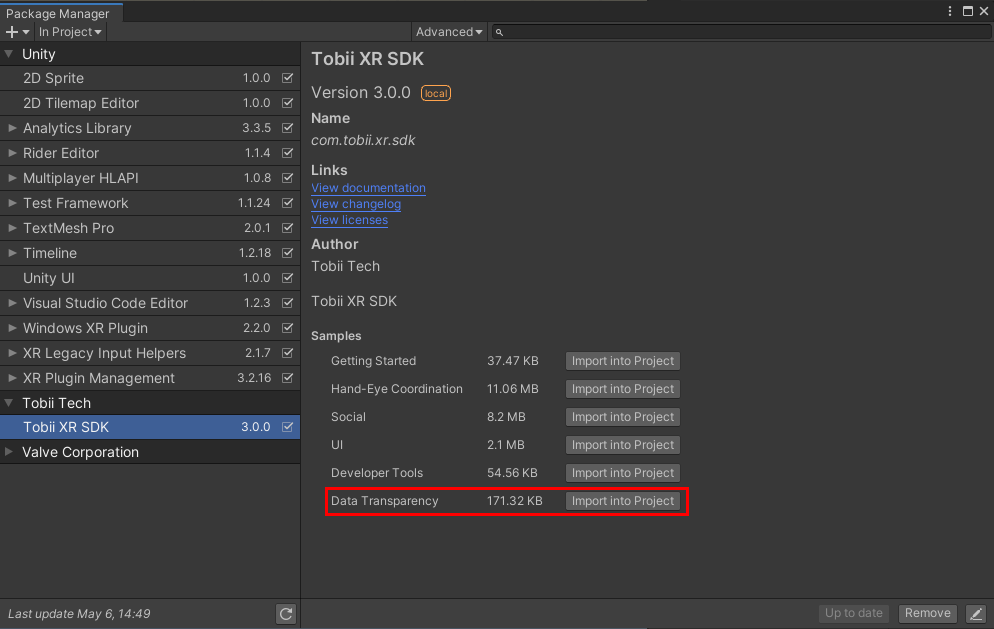Maximize the Package Manager window
This screenshot has width=994, height=629.
click(x=967, y=11)
